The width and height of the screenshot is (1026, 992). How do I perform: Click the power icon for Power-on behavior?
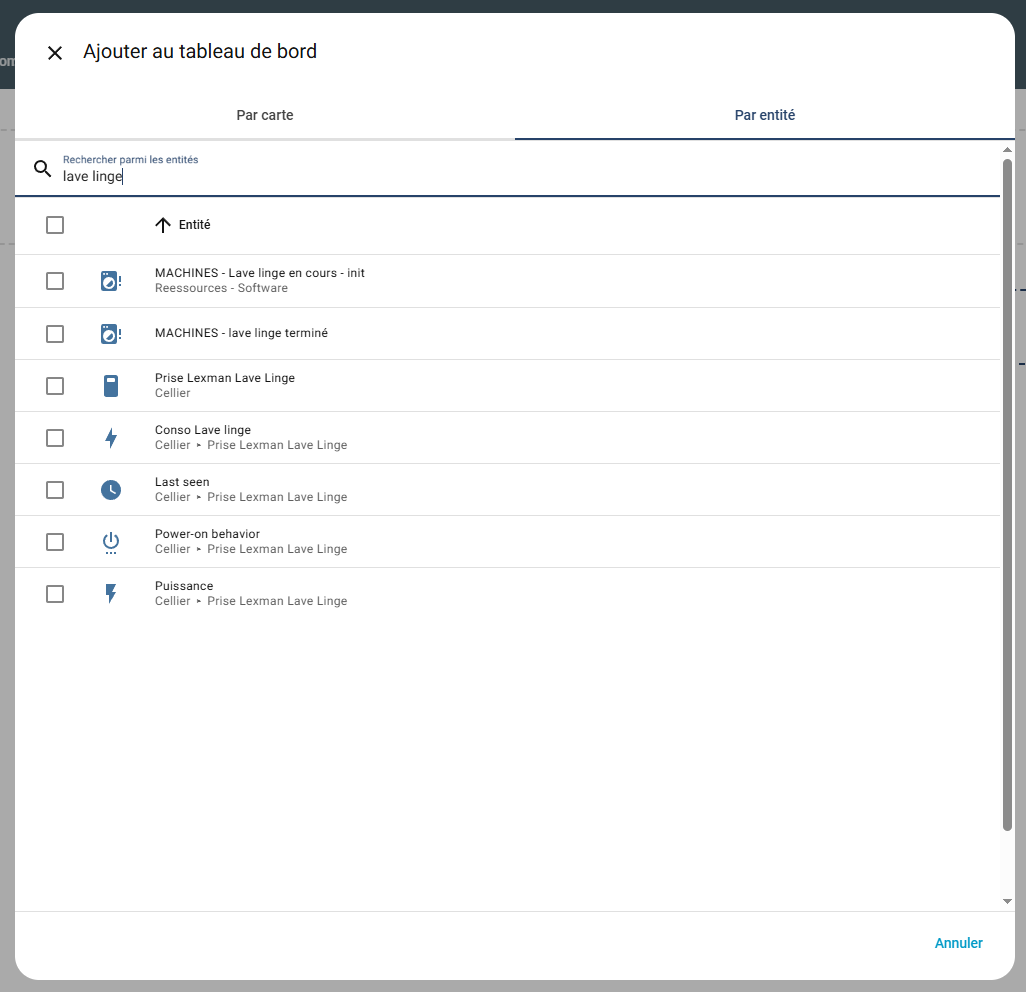tap(110, 542)
